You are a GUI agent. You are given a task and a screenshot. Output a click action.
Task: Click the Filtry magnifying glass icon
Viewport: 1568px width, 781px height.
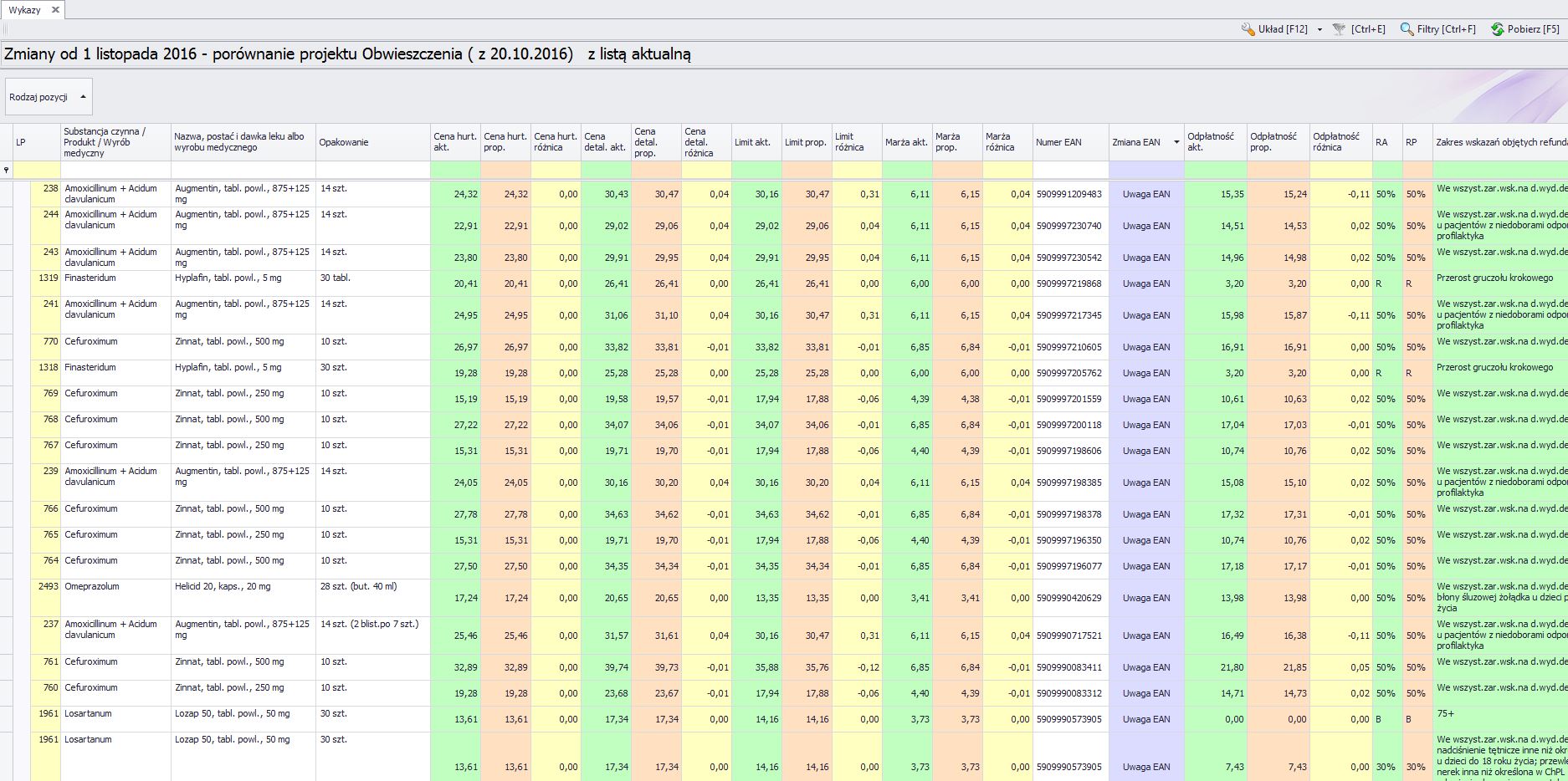(x=1407, y=29)
